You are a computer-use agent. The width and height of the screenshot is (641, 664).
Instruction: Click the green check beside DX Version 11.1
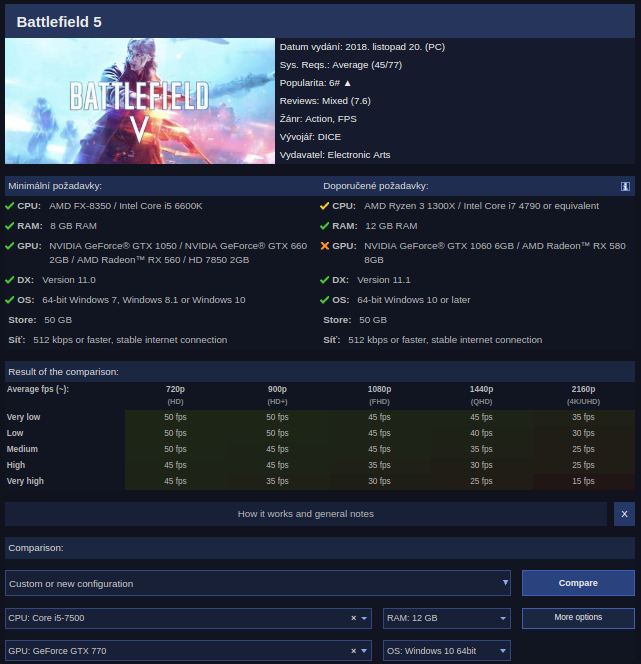tap(325, 280)
